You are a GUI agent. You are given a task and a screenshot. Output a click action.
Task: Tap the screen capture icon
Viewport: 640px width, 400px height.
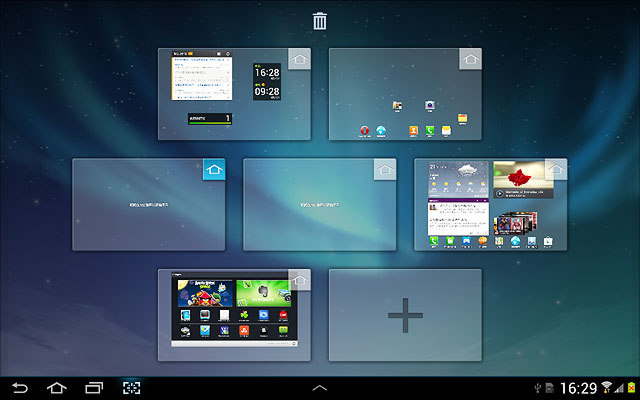click(x=132, y=387)
